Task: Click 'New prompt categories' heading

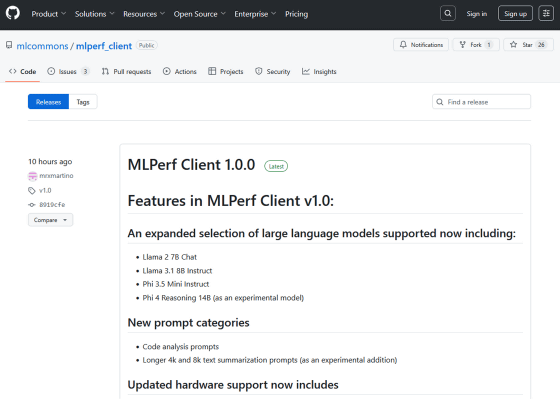Action: [x=189, y=323]
